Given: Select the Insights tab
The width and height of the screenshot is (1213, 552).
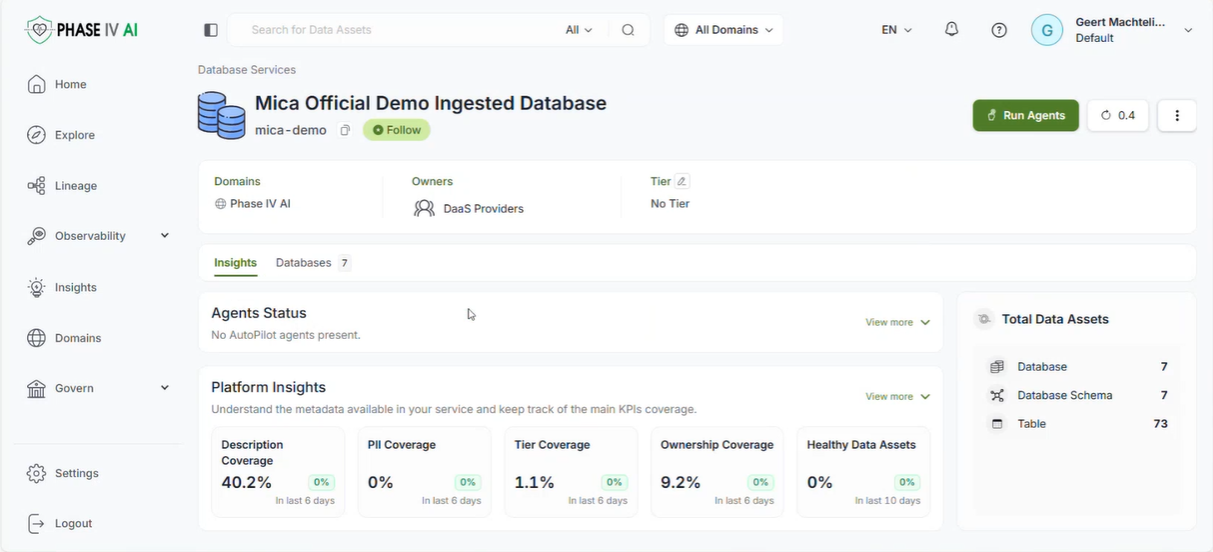Looking at the screenshot, I should [x=235, y=263].
